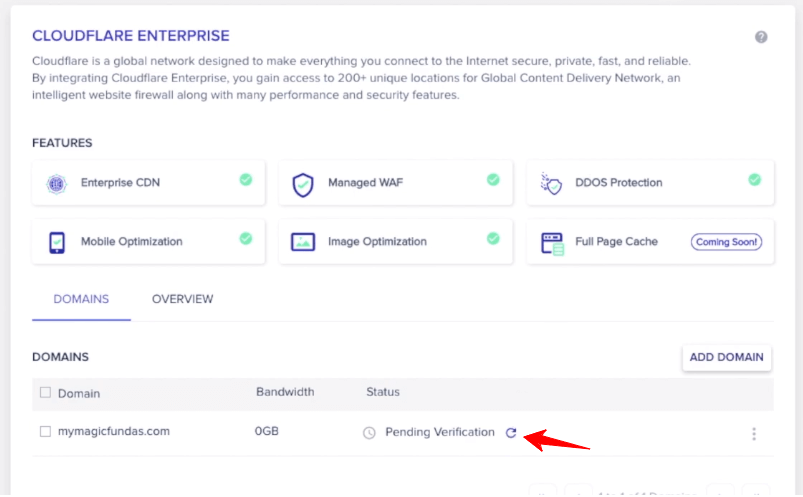Click the Enterprise CDN label

coord(120,183)
